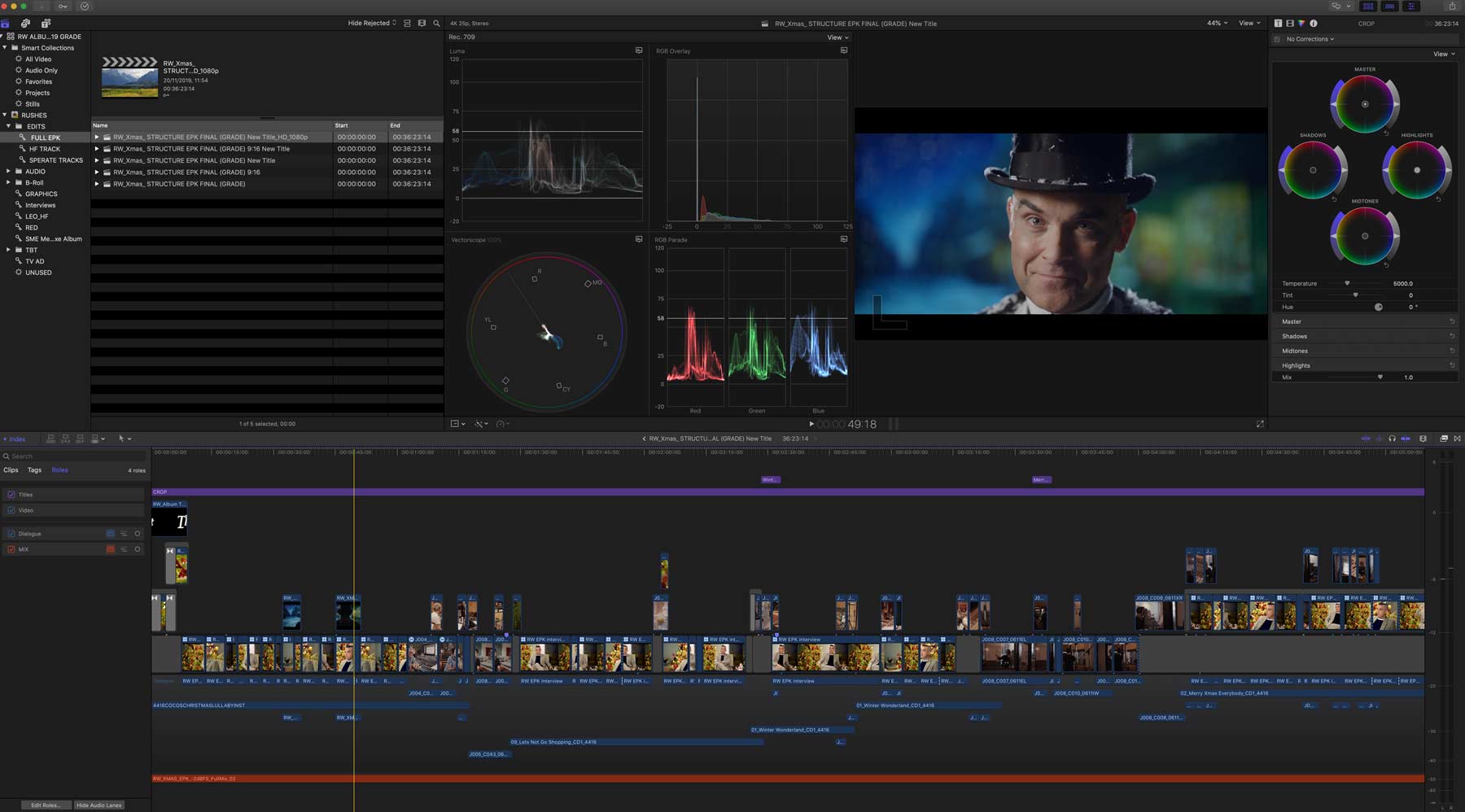The image size is (1465, 812).
Task: Open RGB Parade scope settings icon
Action: pyautogui.click(x=844, y=239)
